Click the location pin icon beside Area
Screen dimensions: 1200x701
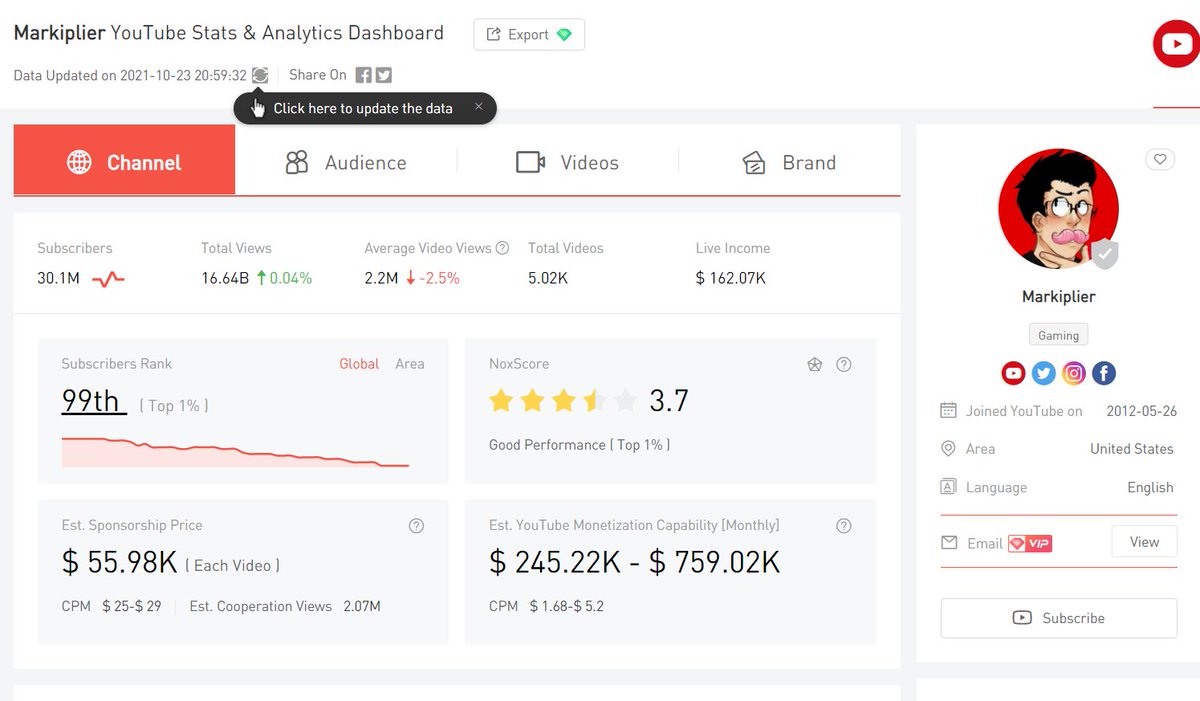click(x=949, y=449)
